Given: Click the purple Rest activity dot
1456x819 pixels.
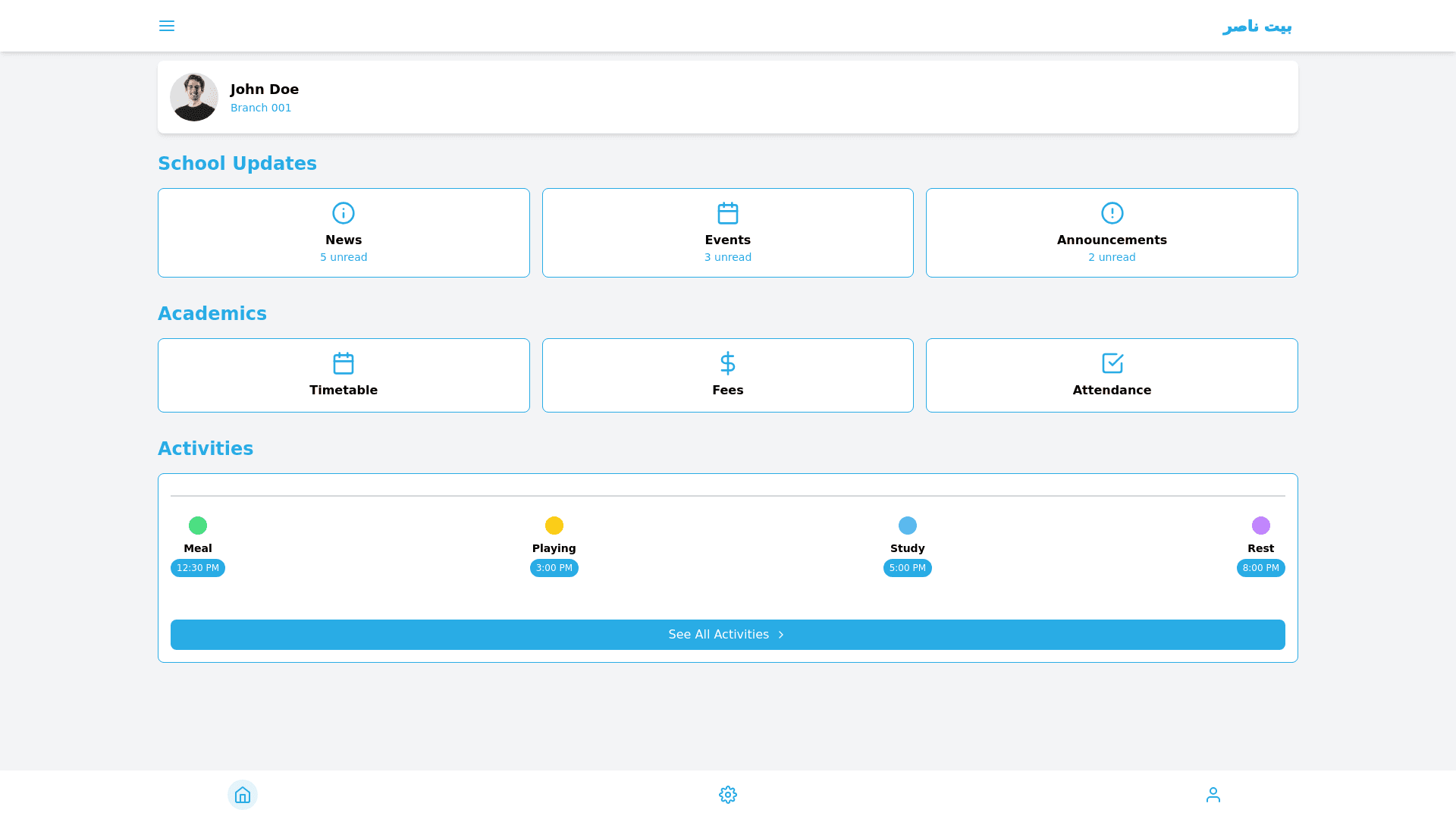Looking at the screenshot, I should click(1260, 526).
